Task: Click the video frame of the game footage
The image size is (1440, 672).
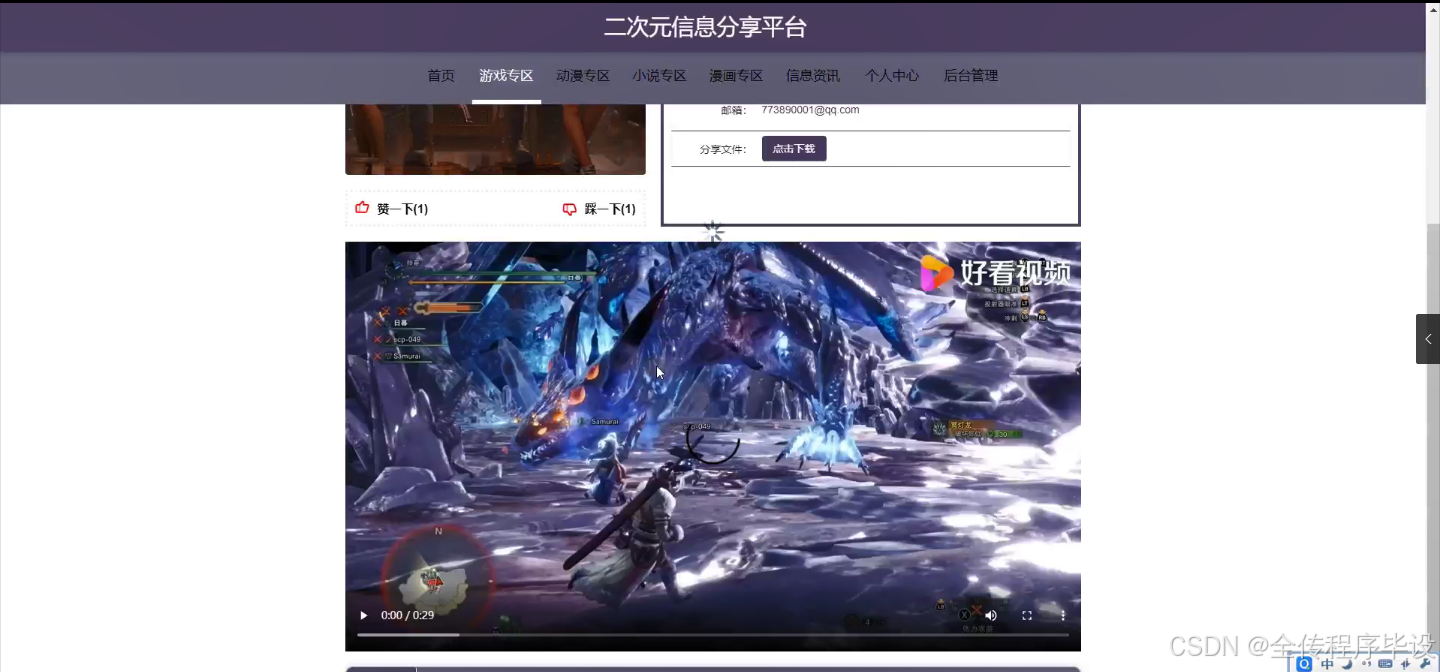Action: 713,446
